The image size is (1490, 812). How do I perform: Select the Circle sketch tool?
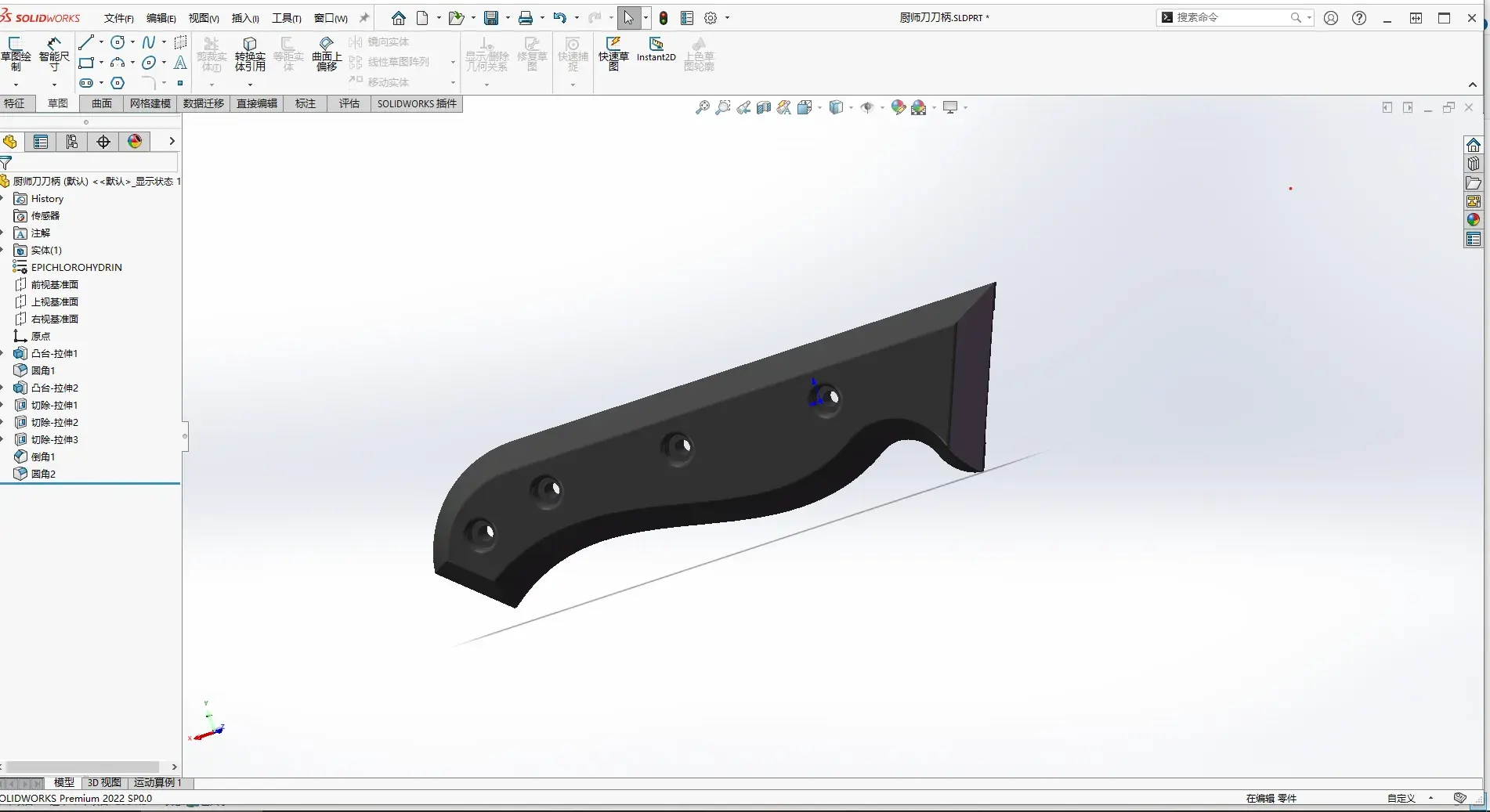(x=118, y=42)
